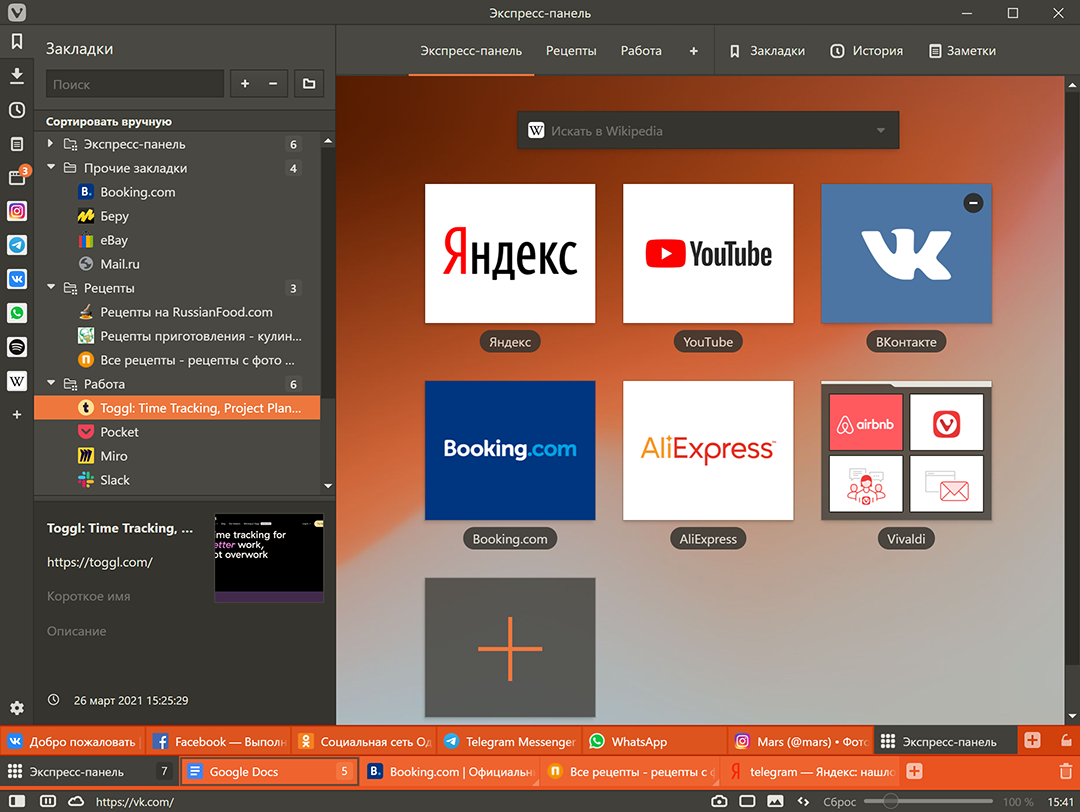Screen dimensions: 1080x812
Task: Click the Break Mode pause icon in status bar
Action: (x=48, y=802)
